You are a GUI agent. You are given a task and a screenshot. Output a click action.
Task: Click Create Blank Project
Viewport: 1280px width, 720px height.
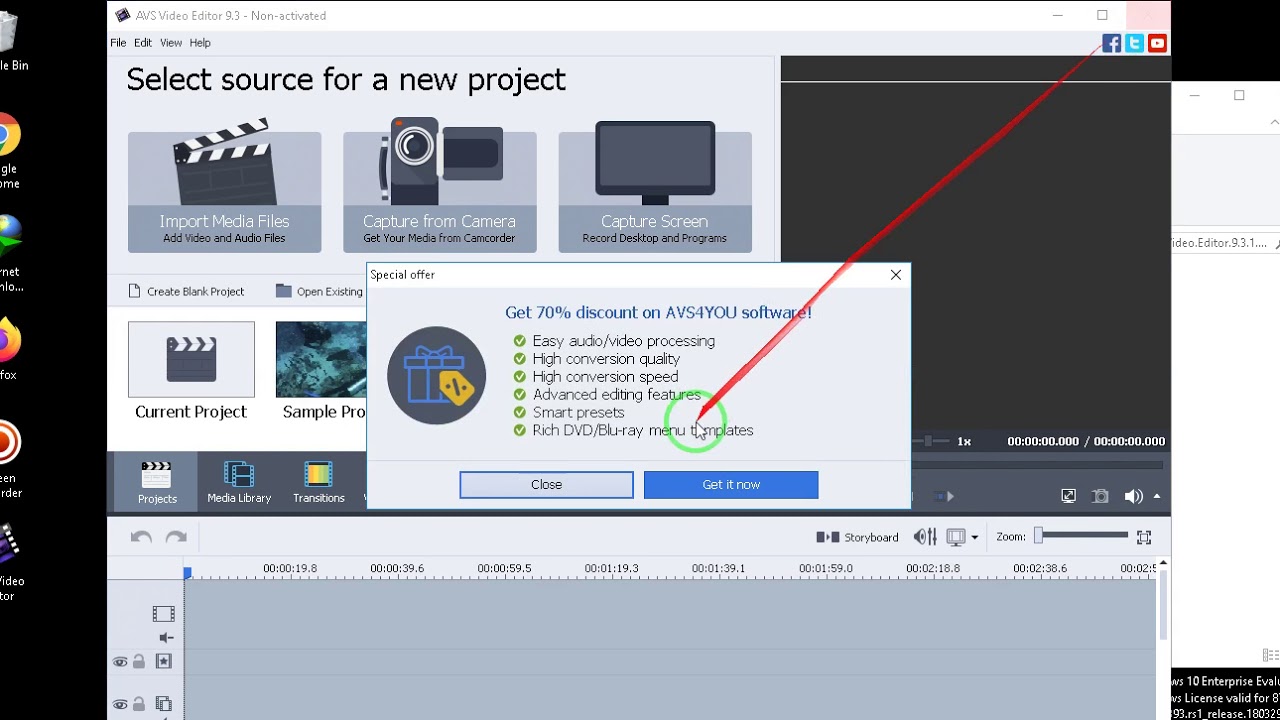186,291
